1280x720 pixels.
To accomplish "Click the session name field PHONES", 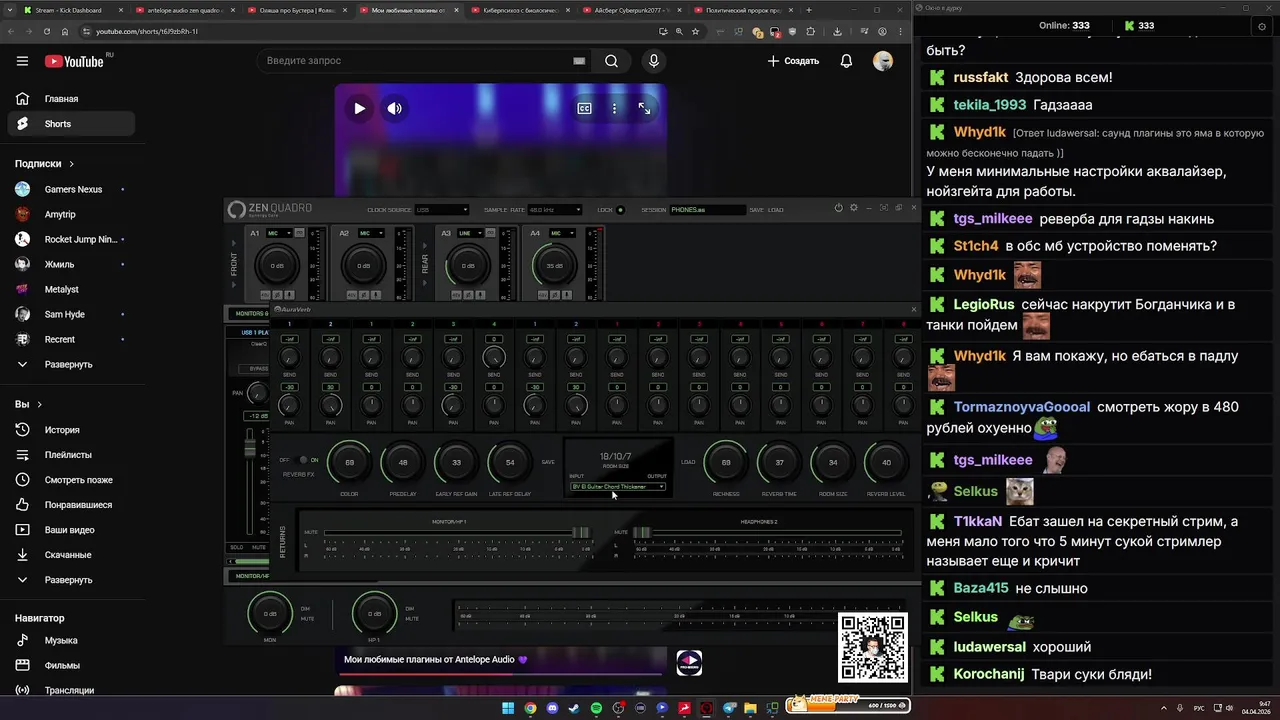I will pos(708,210).
